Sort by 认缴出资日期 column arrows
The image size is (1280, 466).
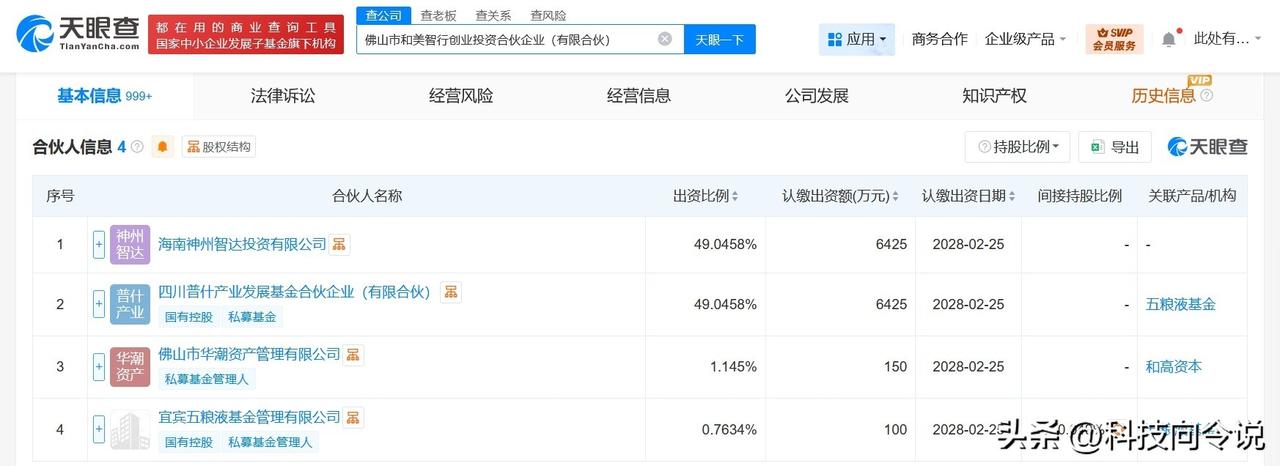(x=1013, y=196)
